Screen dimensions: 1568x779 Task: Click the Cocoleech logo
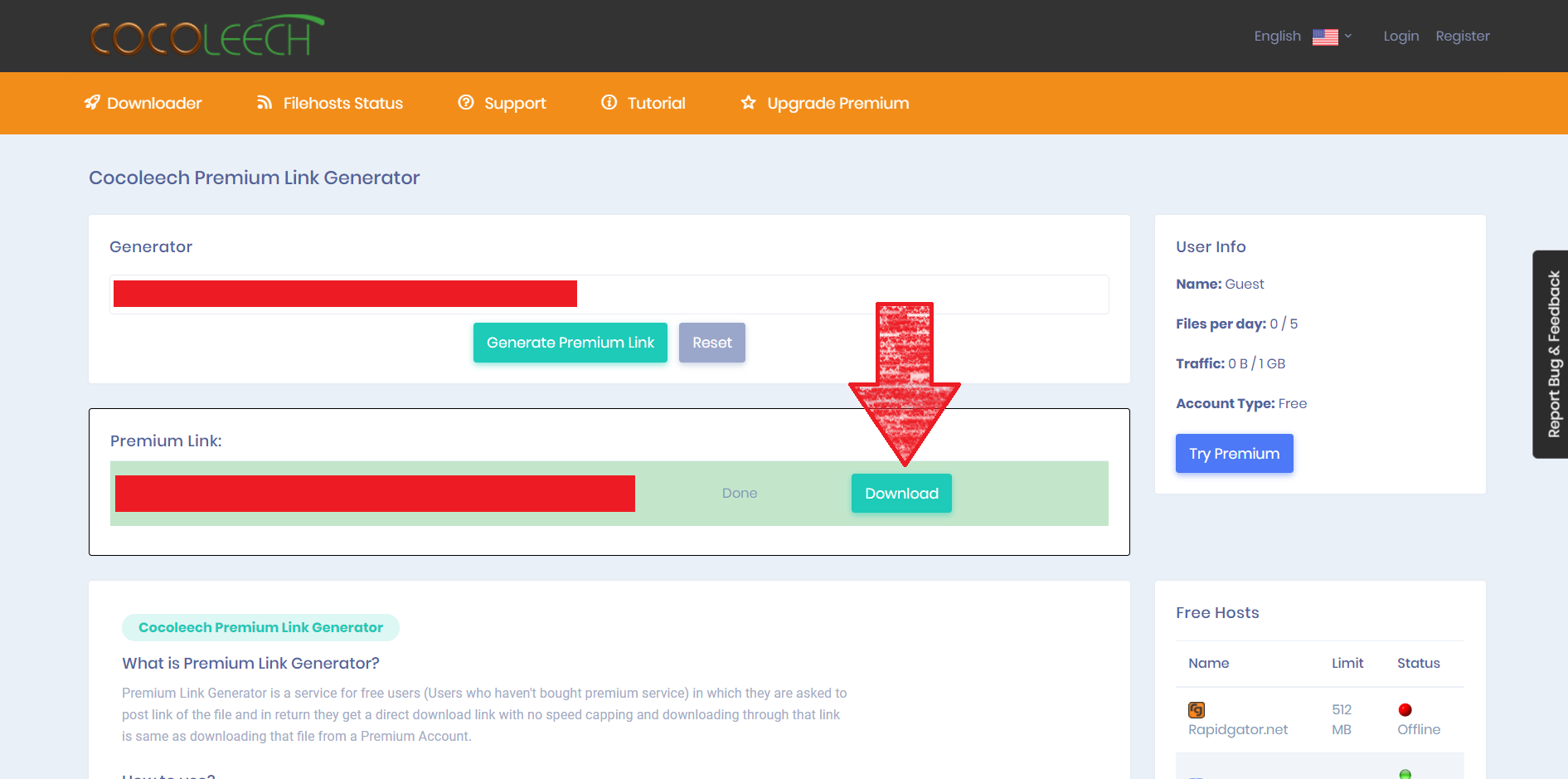coord(206,36)
